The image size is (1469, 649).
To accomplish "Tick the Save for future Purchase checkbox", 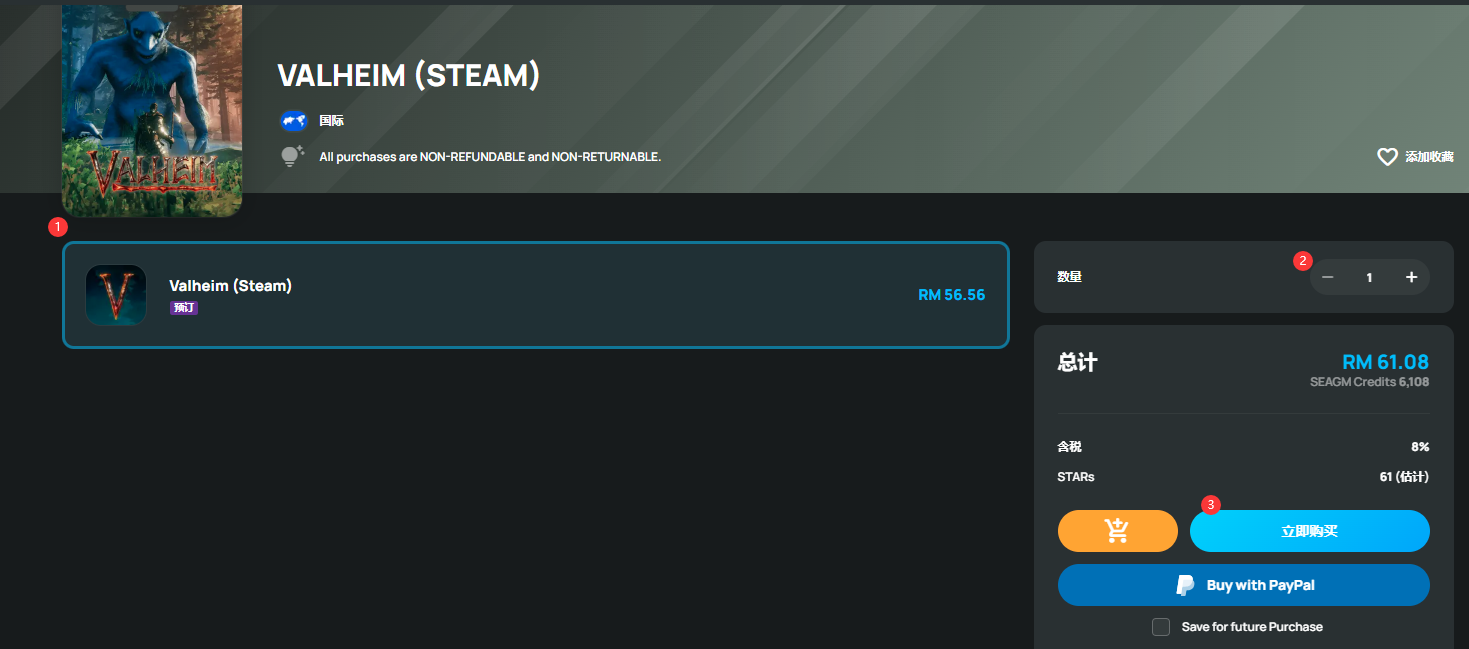I will 1161,627.
